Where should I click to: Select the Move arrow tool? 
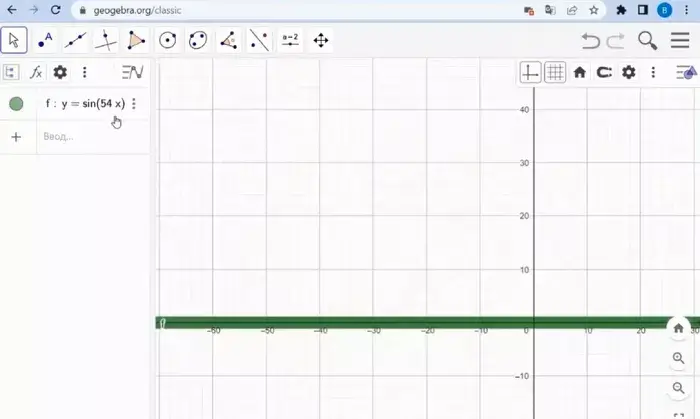[14, 40]
